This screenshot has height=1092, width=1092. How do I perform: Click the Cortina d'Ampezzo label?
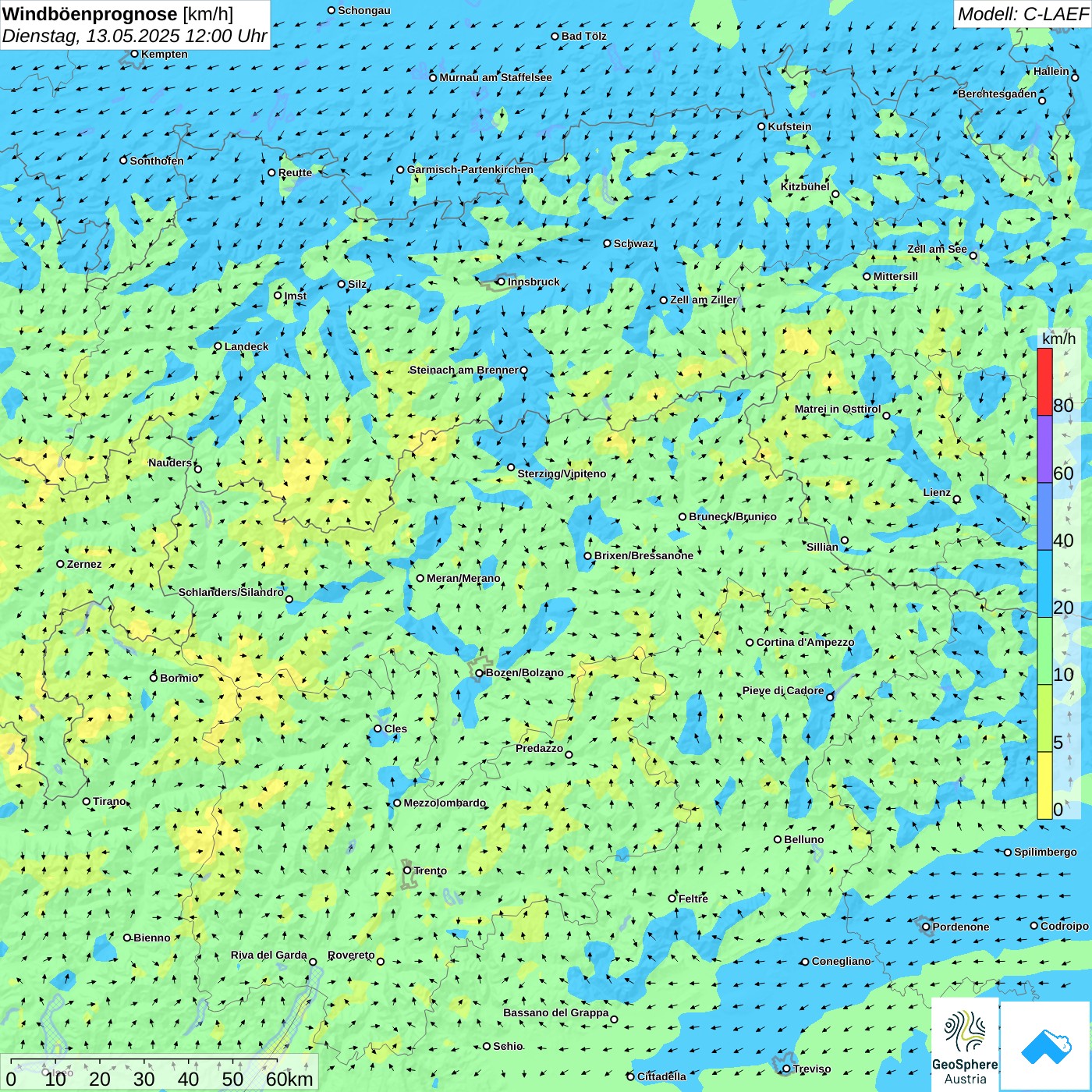[x=806, y=642]
